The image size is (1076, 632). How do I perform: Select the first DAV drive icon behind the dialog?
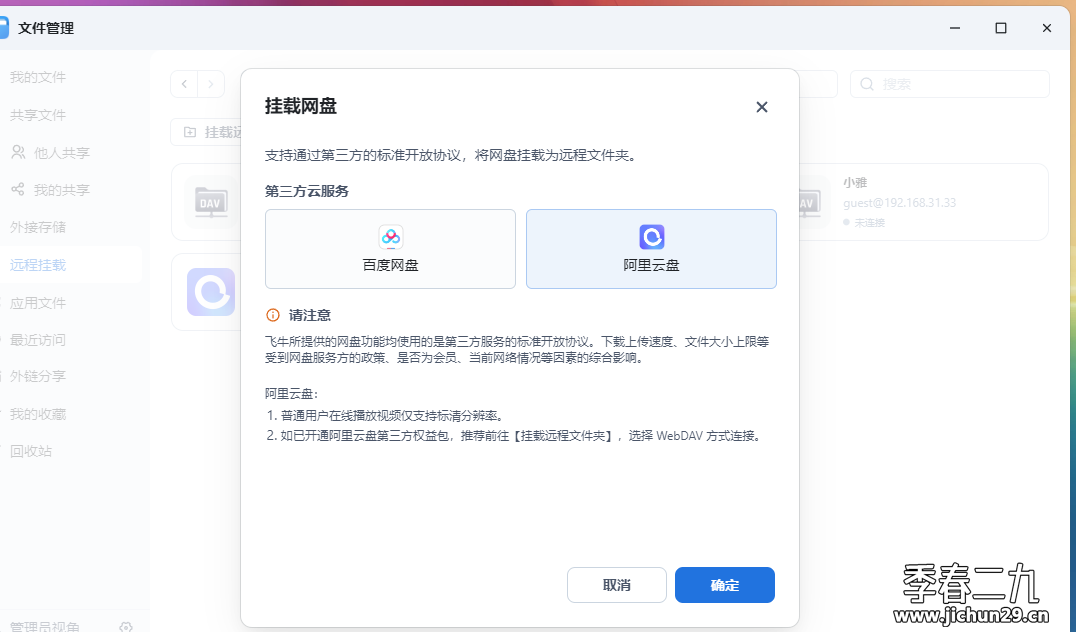click(x=211, y=202)
